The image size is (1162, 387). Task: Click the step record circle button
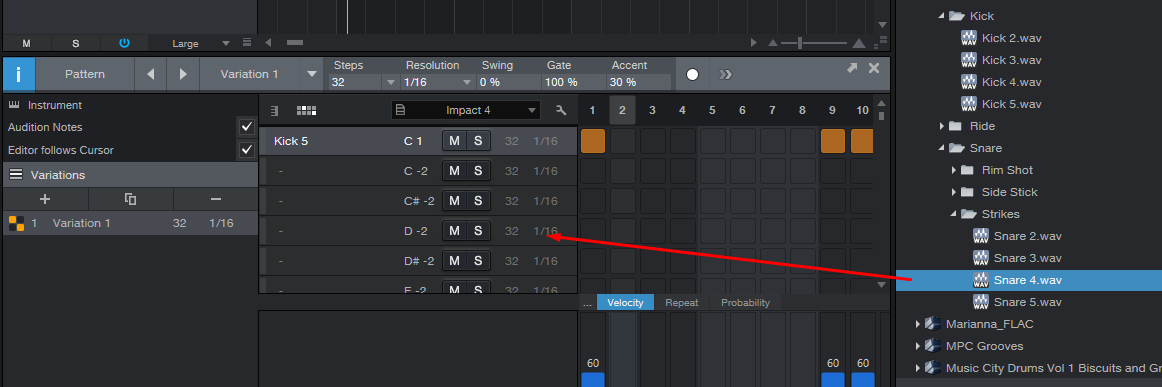[x=692, y=74]
